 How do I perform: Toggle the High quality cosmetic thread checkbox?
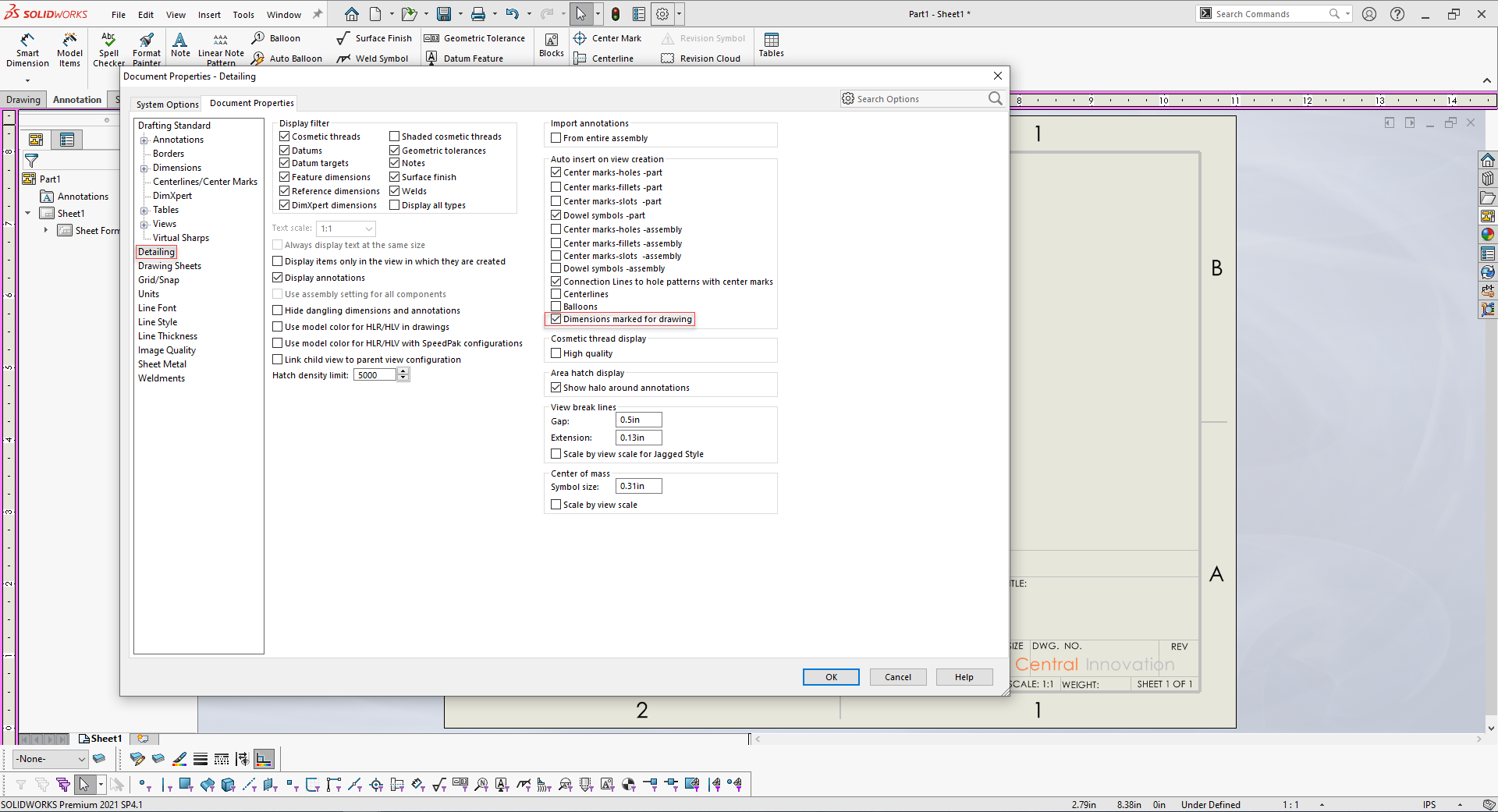pyautogui.click(x=556, y=353)
